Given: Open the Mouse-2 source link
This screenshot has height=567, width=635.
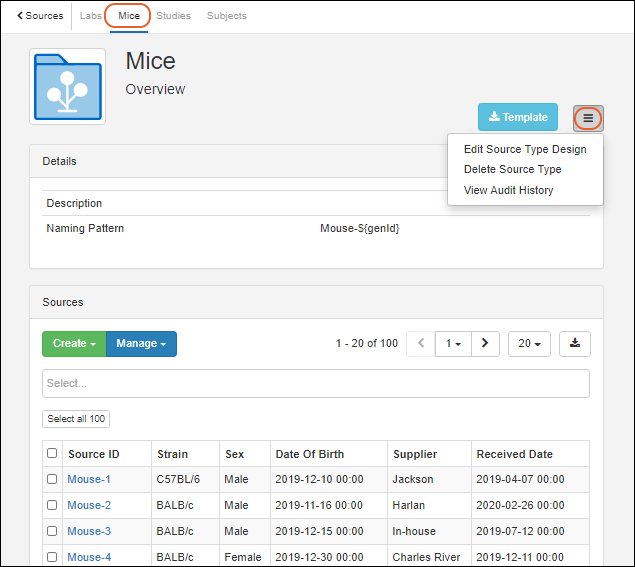Looking at the screenshot, I should pos(89,506).
